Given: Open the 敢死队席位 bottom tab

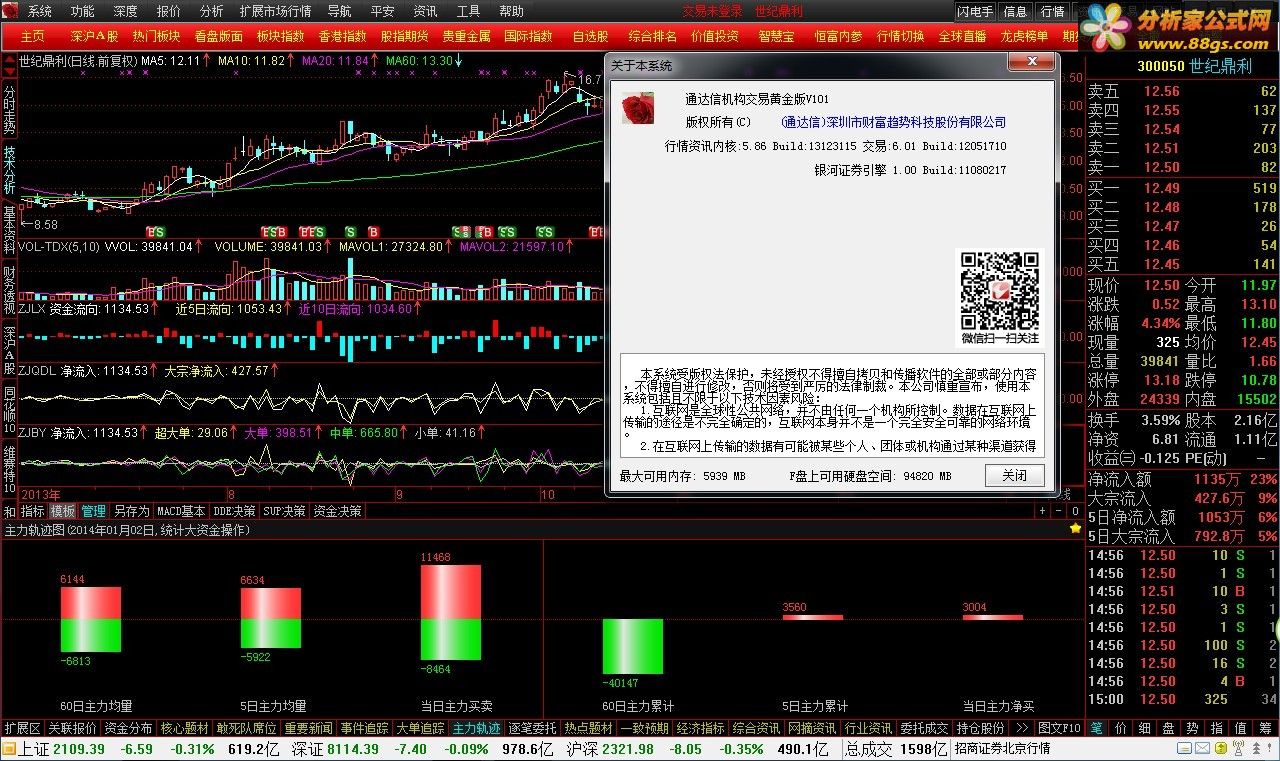Looking at the screenshot, I should (247, 728).
